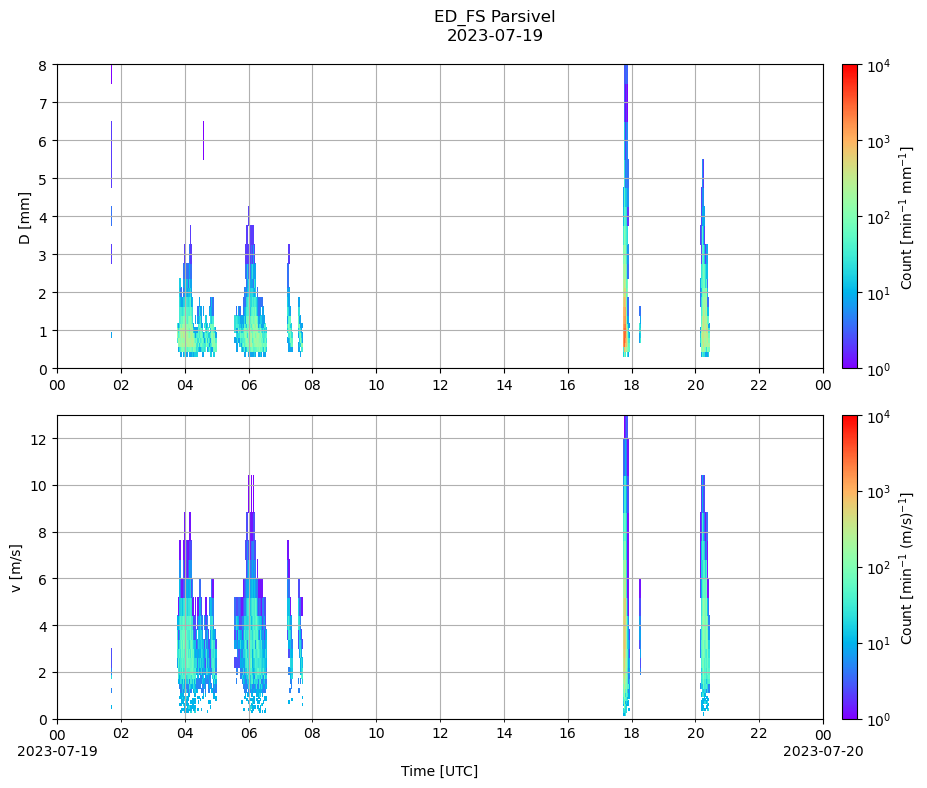The image size is (927, 788).
Task: Click the '22' time tick under the D plot
Action: pyautogui.click(x=760, y=385)
